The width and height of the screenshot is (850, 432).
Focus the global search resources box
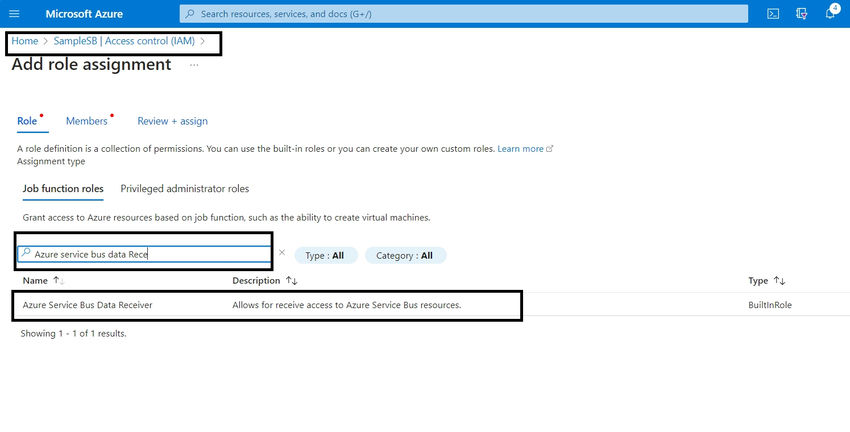[x=463, y=14]
